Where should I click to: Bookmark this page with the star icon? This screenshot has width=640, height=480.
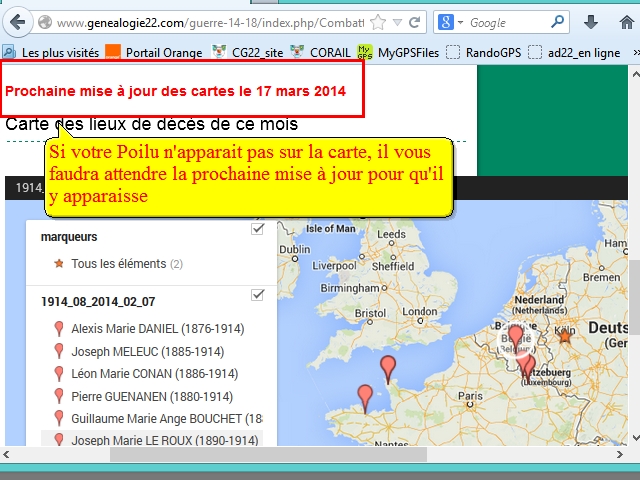378,22
